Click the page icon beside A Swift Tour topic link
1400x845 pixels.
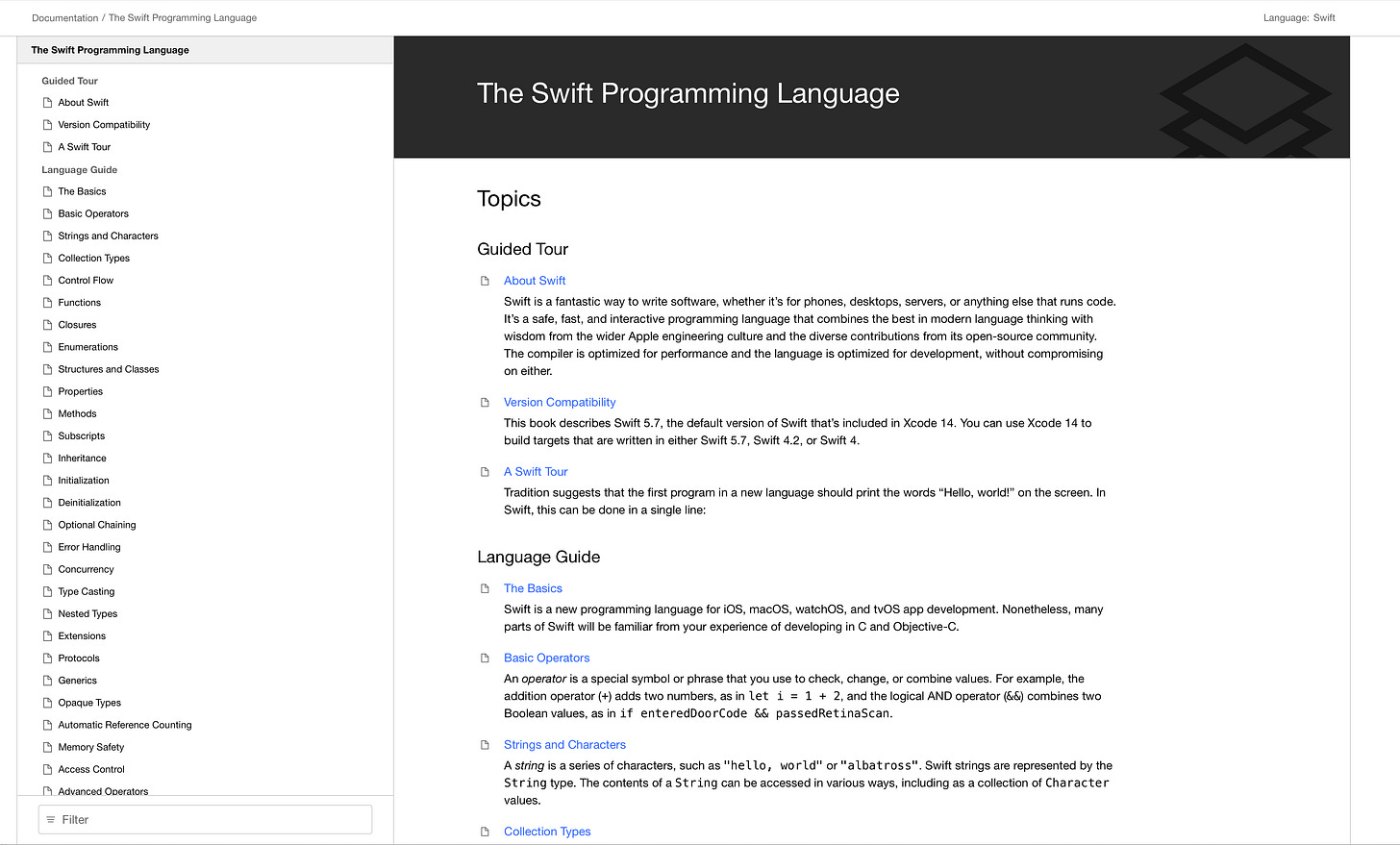[485, 472]
